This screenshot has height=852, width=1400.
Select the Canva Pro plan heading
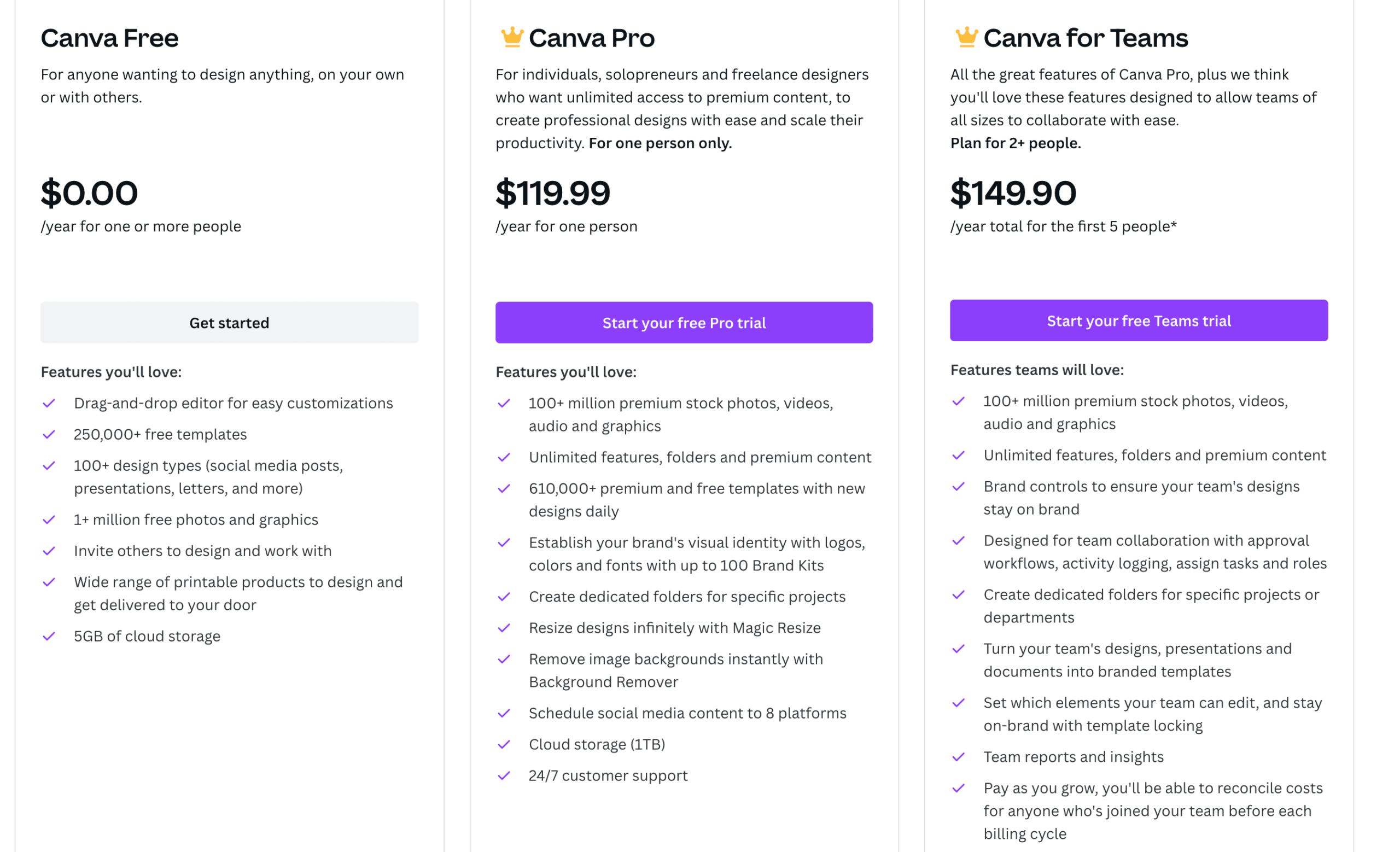coord(592,38)
